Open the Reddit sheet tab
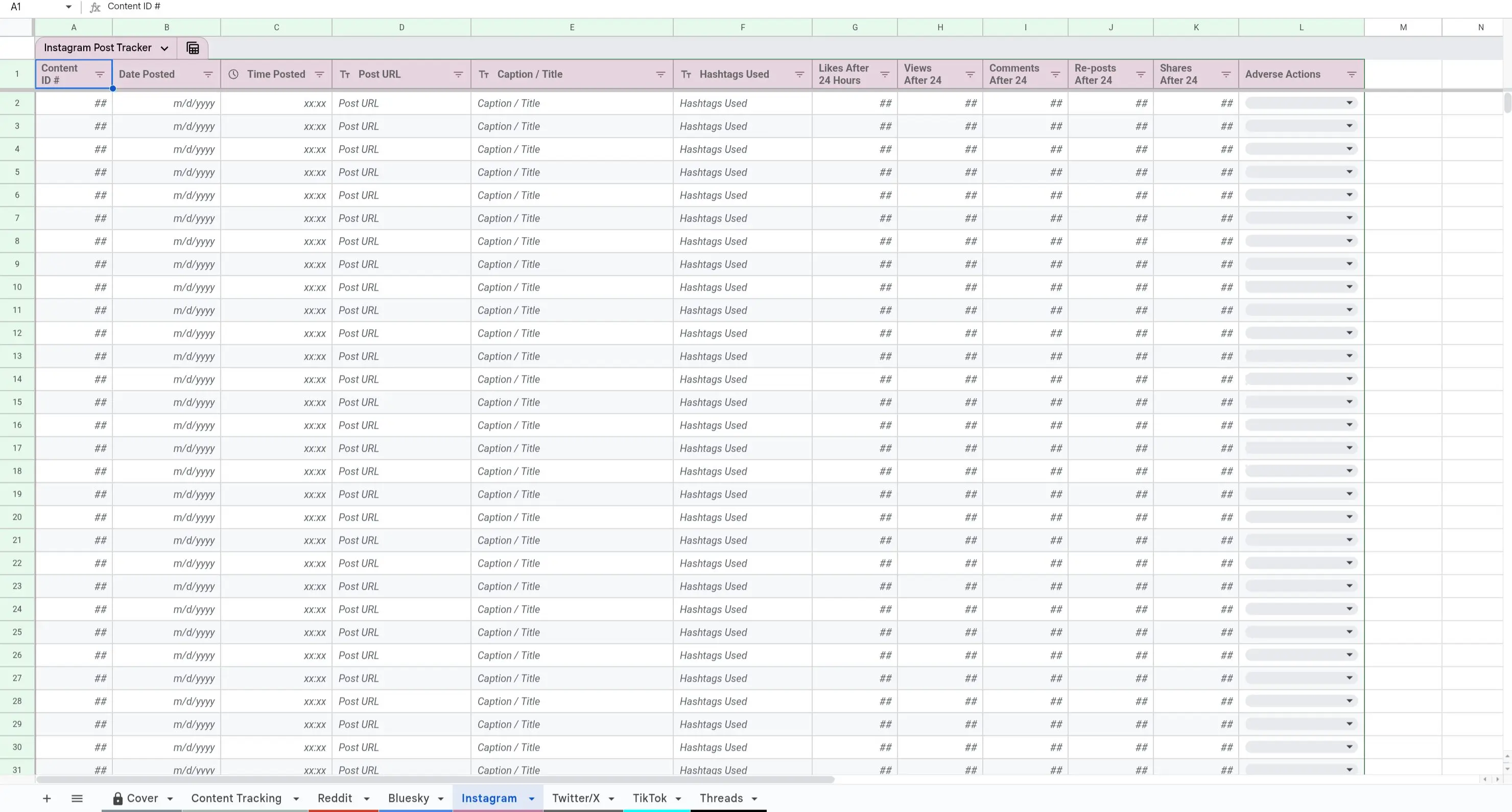The width and height of the screenshot is (1512, 812). pyautogui.click(x=335, y=799)
